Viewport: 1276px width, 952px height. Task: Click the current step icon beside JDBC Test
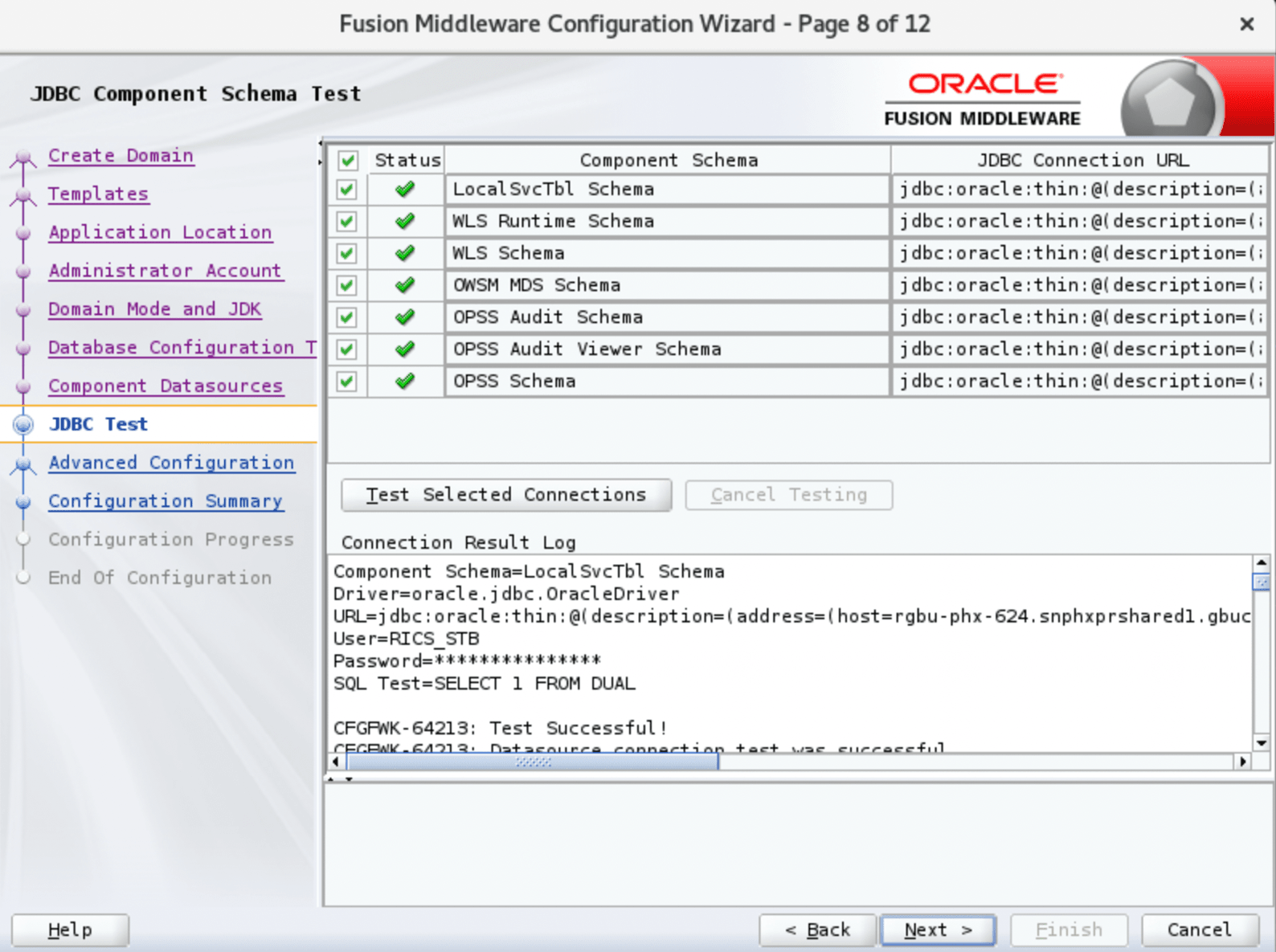(x=23, y=424)
